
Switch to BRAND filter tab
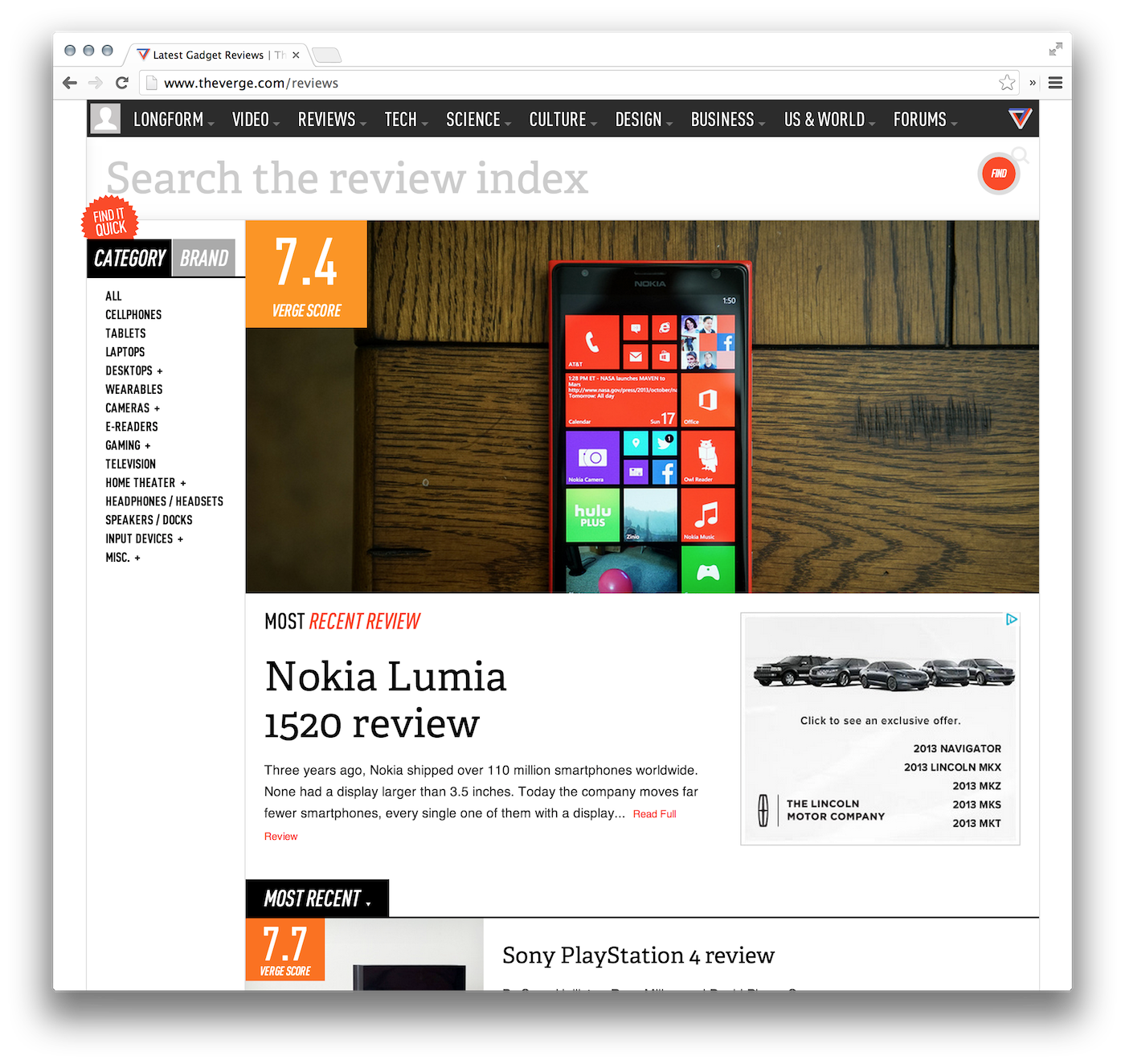pyautogui.click(x=204, y=258)
